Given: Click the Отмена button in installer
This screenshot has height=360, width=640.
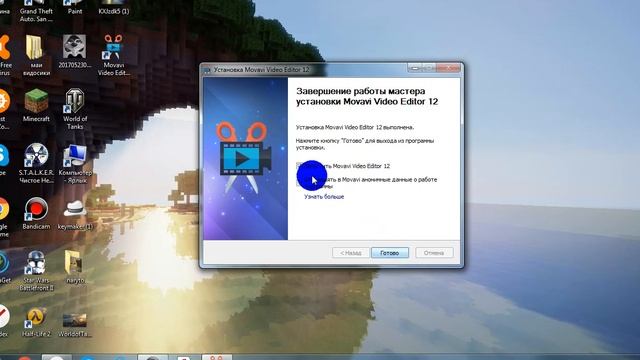Looking at the screenshot, I should pyautogui.click(x=434, y=253).
